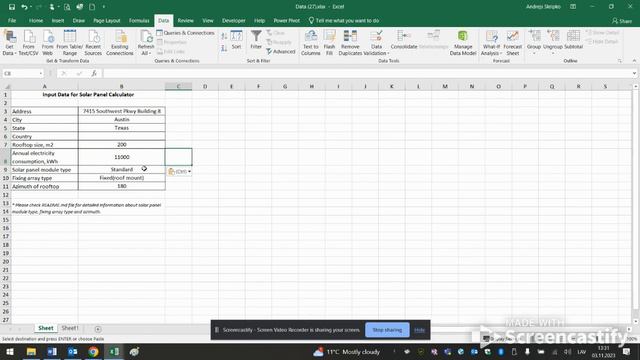Click Remove Duplicates
Image resolution: width=640 pixels, height=360 pixels.
coord(350,42)
